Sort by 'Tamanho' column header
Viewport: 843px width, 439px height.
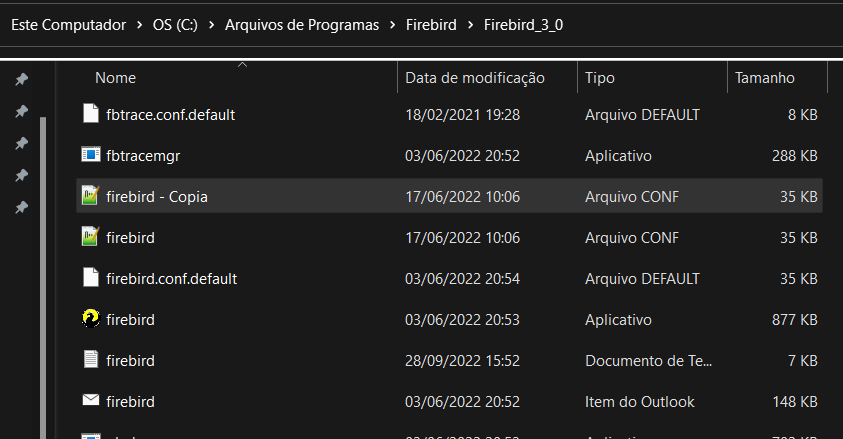(765, 78)
